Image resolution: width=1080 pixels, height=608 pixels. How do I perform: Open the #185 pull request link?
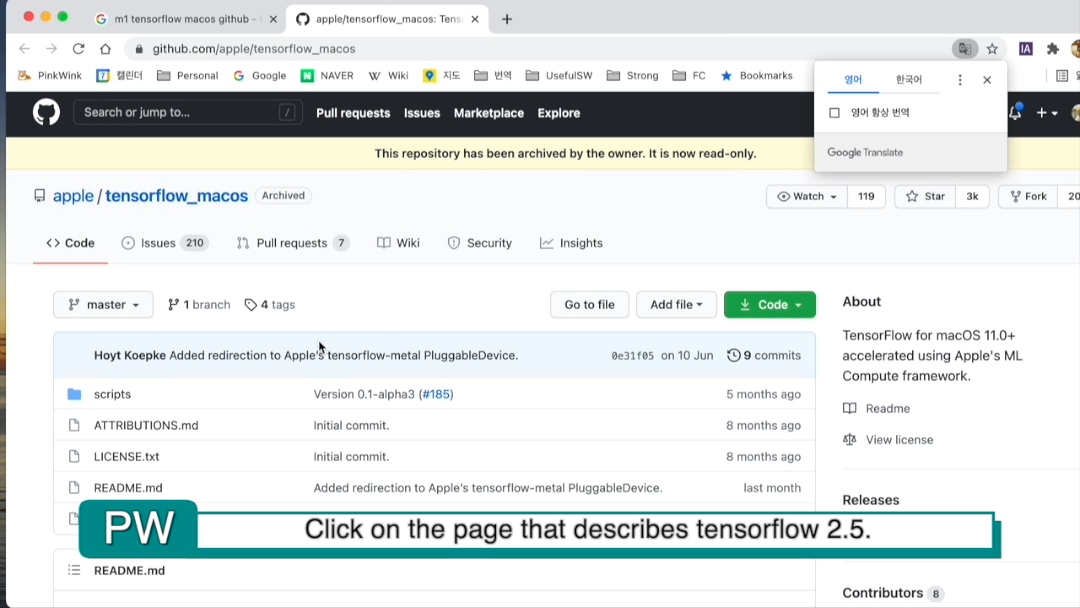437,394
